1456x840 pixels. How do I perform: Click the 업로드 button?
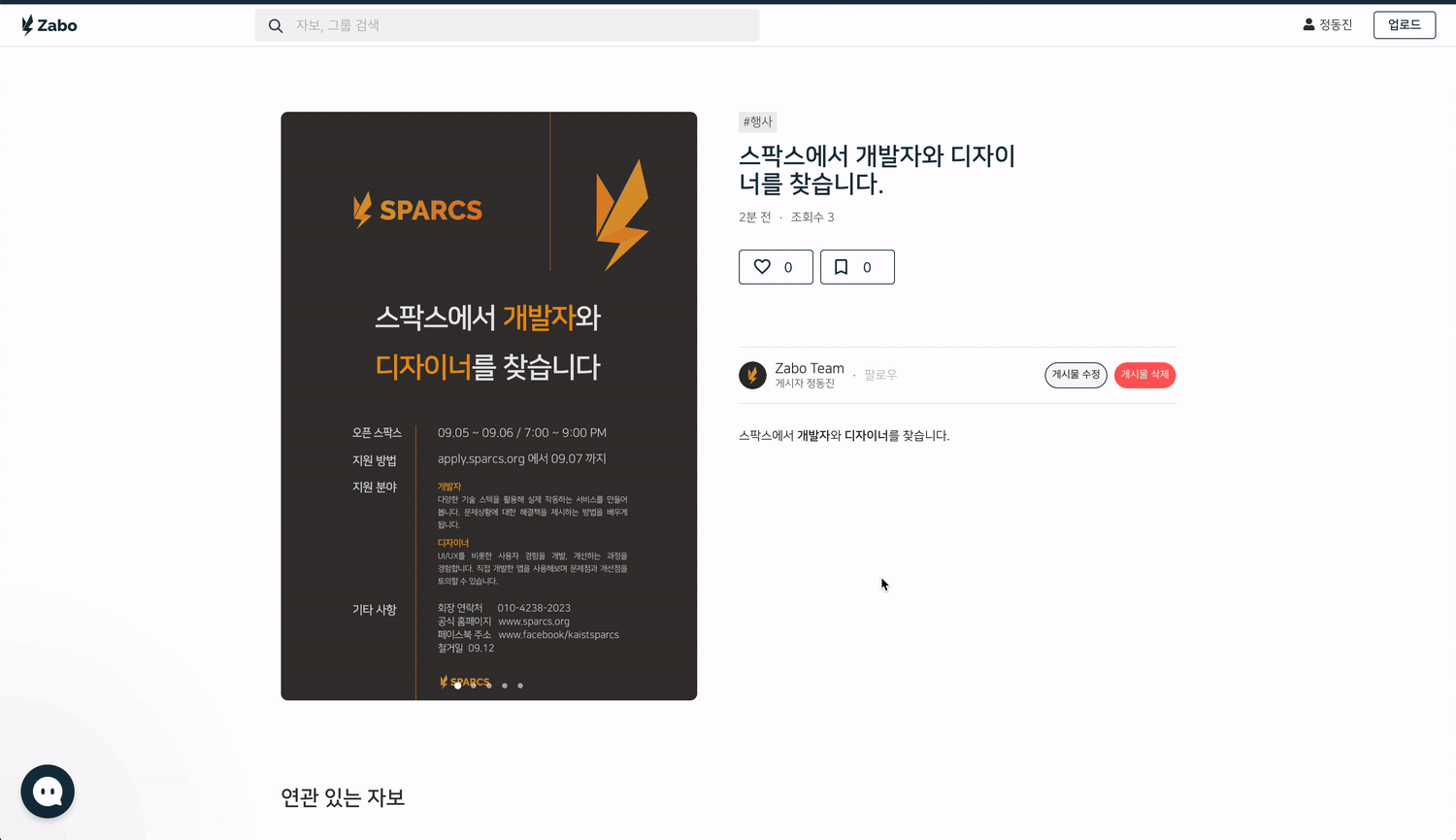pyautogui.click(x=1404, y=25)
